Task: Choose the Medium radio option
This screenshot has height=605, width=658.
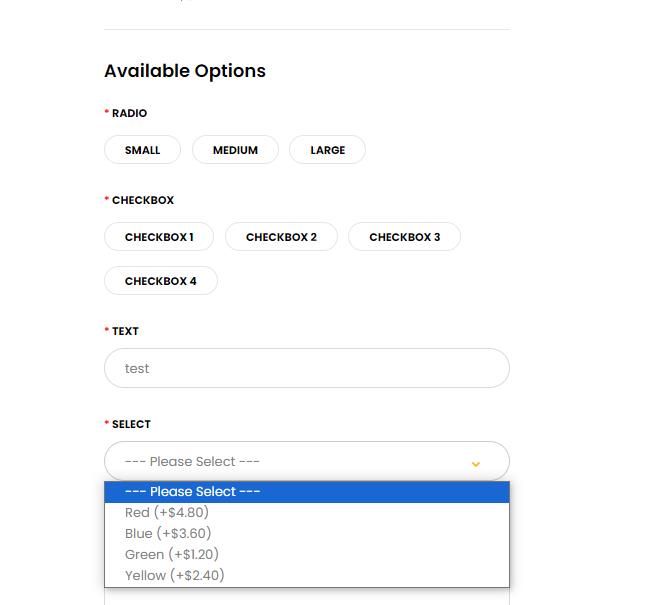Action: click(235, 150)
